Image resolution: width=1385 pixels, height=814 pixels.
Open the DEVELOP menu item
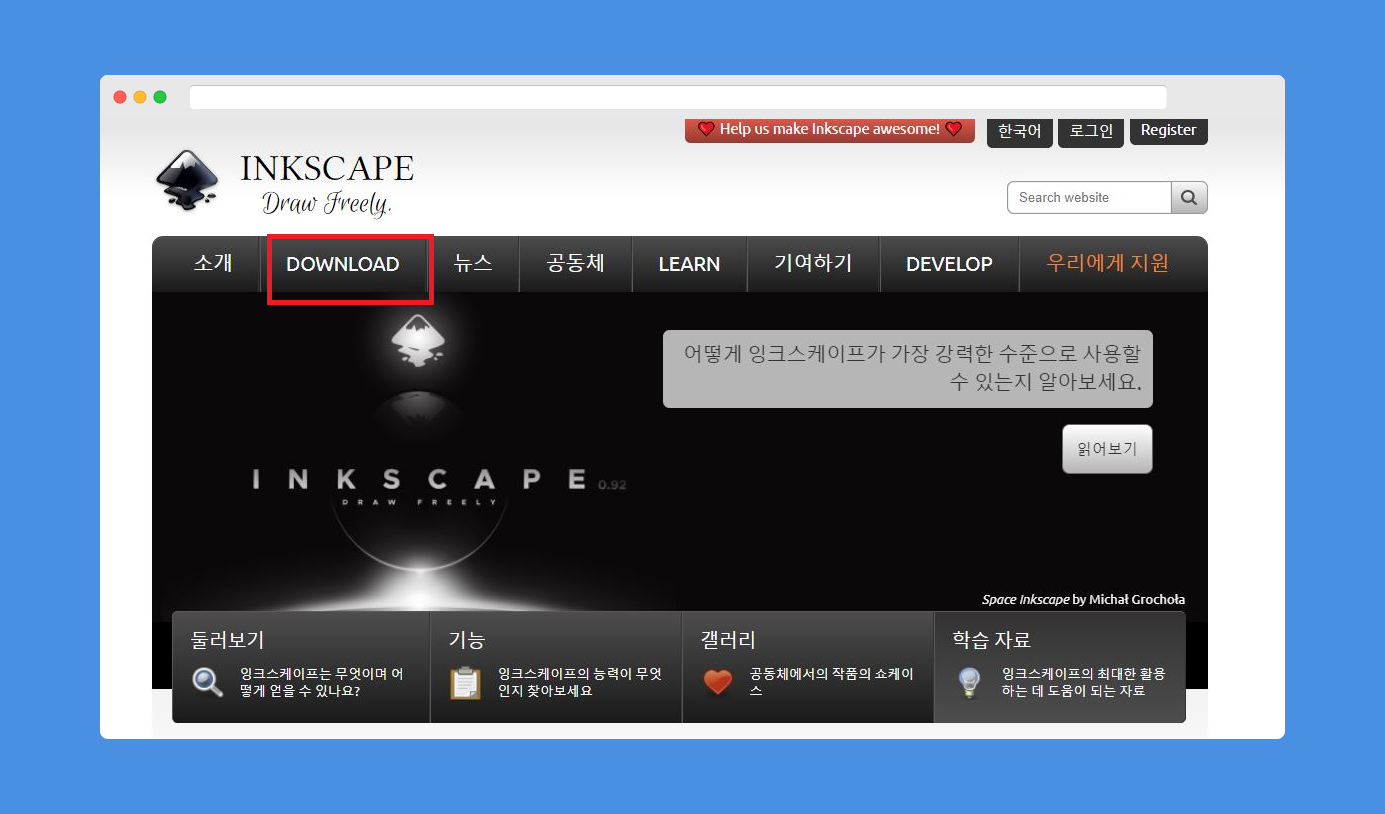[x=949, y=264]
